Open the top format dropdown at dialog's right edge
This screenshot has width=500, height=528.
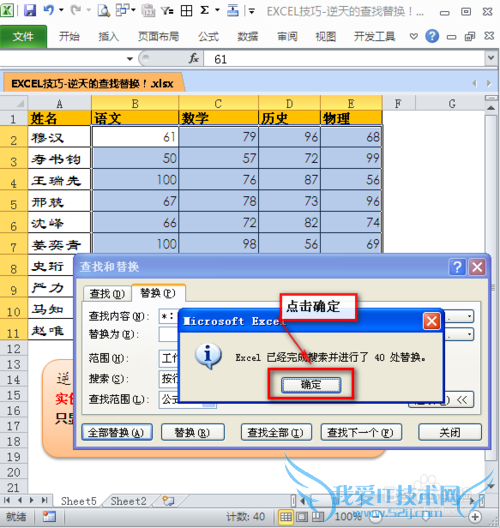point(469,316)
